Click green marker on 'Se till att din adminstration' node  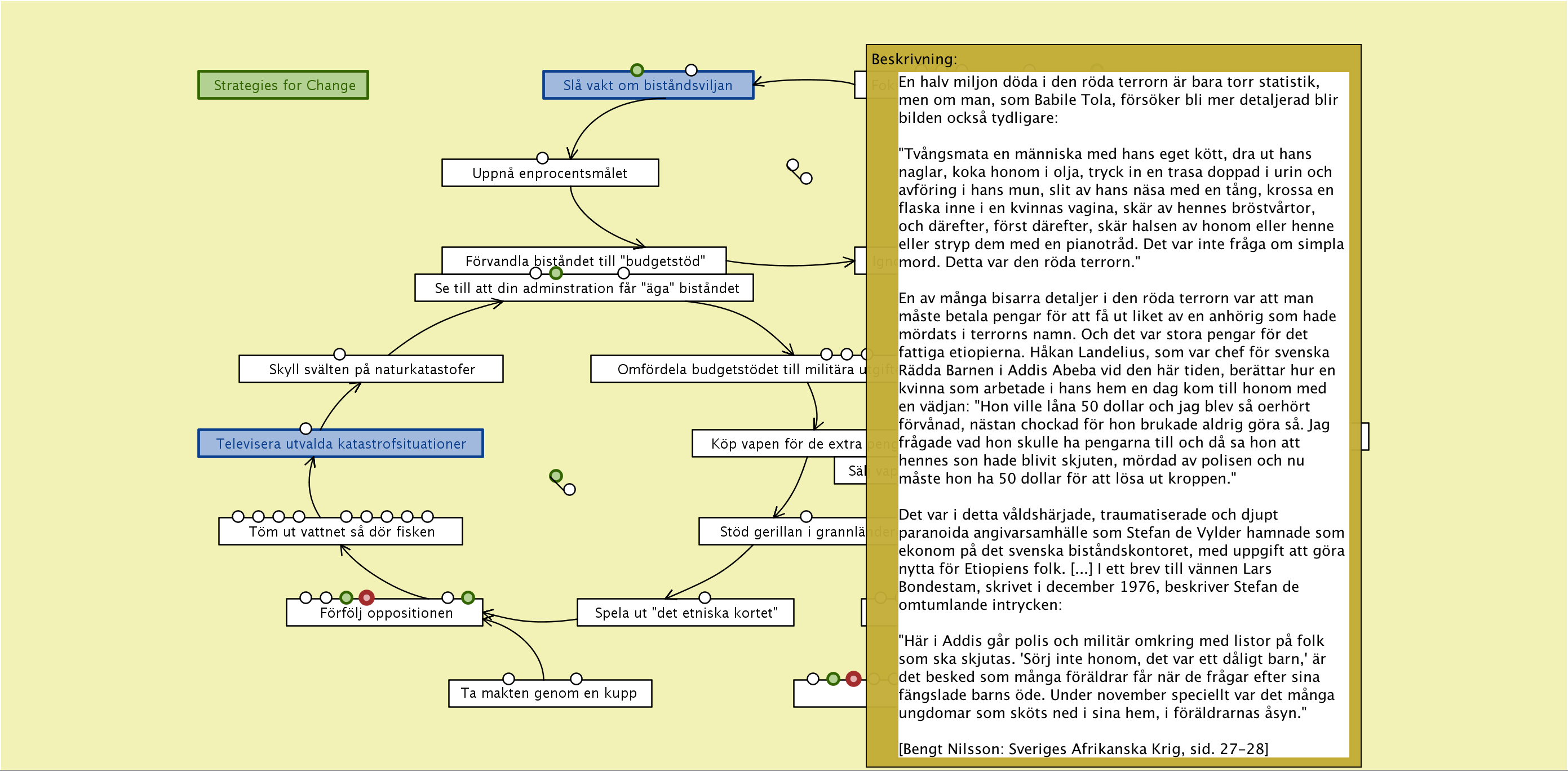click(556, 273)
